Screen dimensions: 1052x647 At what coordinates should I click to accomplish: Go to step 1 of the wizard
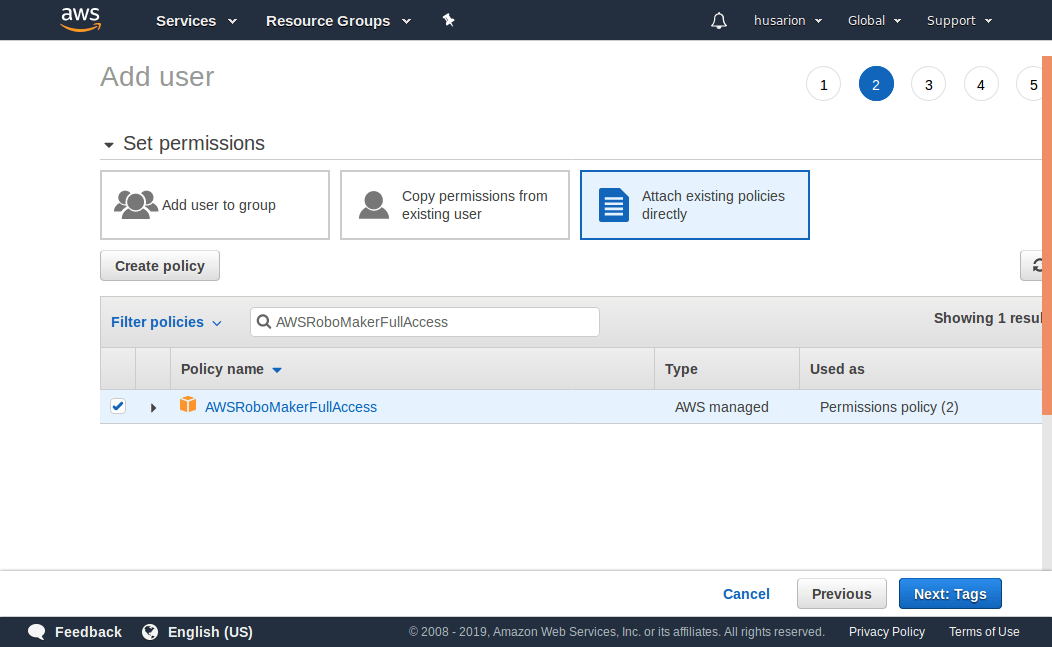click(823, 84)
